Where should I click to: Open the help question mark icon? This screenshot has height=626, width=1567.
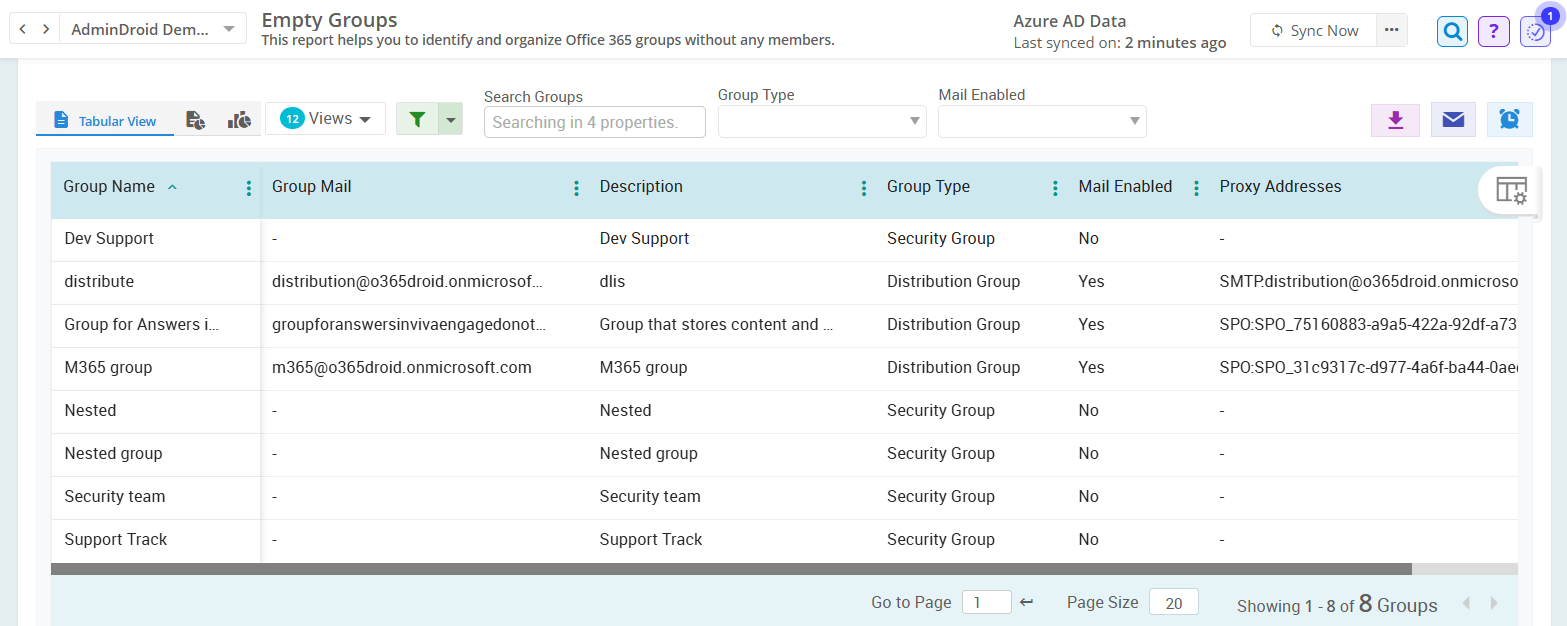point(1493,31)
